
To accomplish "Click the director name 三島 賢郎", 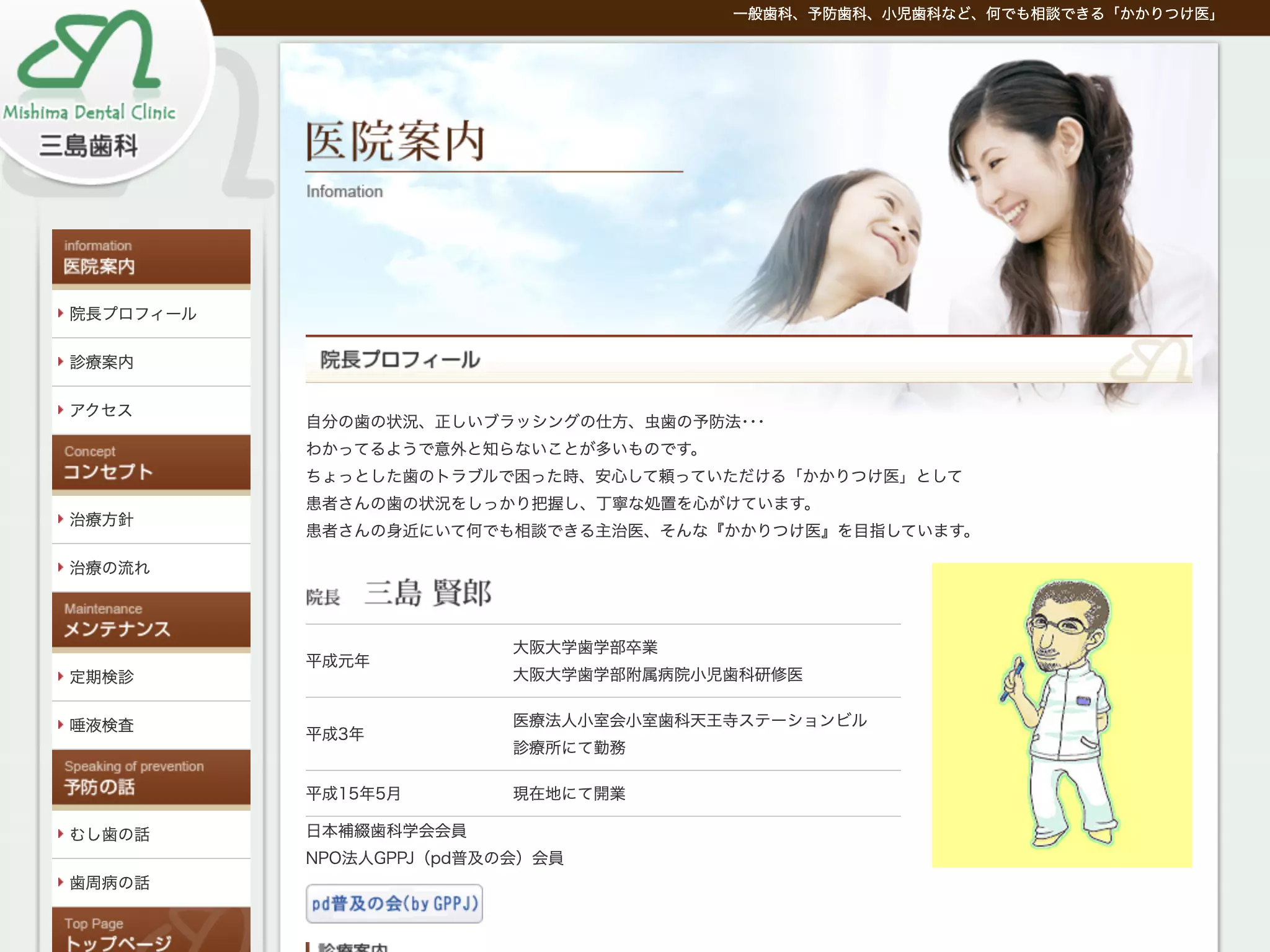I will click(x=428, y=593).
